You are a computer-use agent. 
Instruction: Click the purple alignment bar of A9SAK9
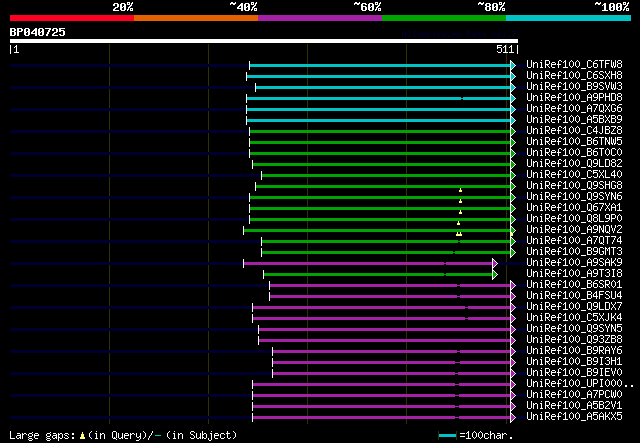point(368,263)
